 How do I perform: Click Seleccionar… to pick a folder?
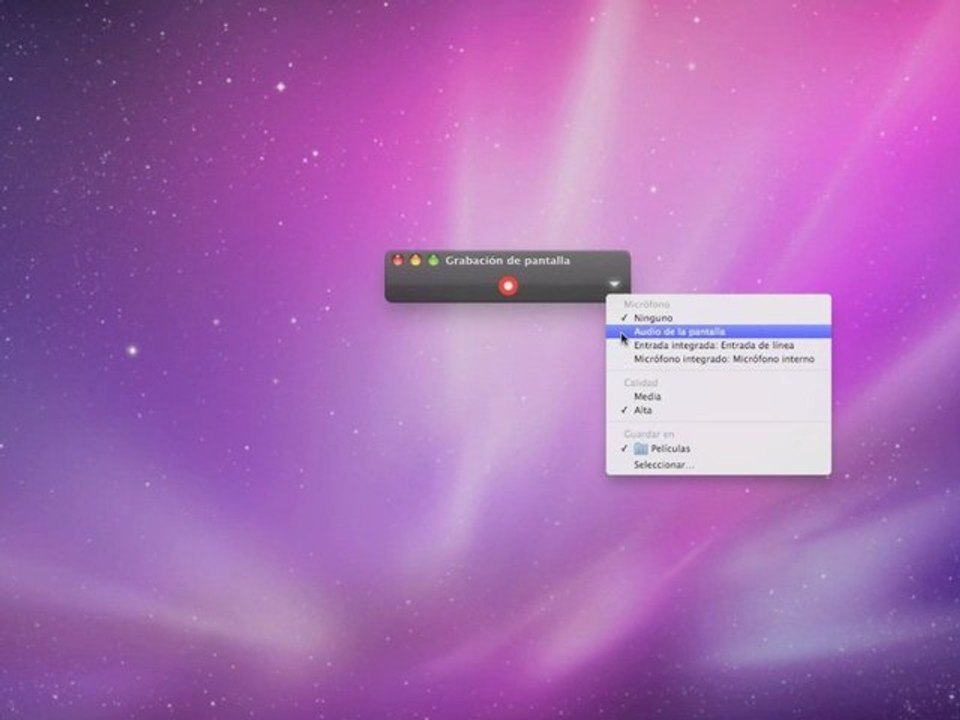tap(718, 465)
